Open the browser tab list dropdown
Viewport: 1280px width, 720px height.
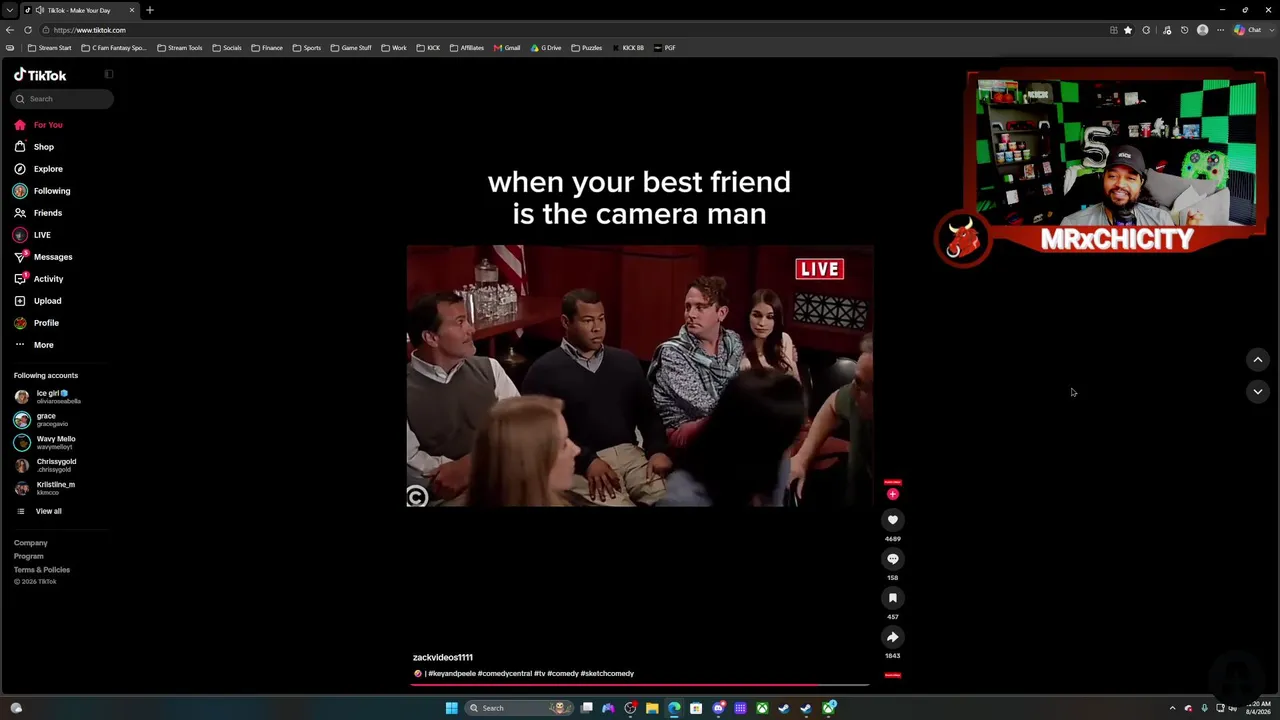(9, 10)
